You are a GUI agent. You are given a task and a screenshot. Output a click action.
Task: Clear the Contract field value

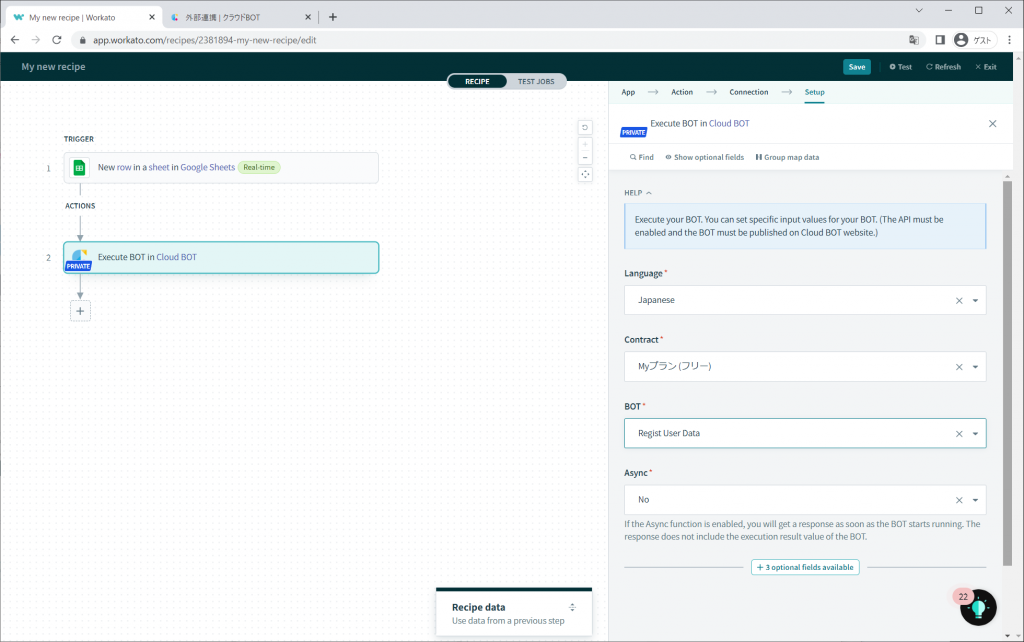(959, 367)
